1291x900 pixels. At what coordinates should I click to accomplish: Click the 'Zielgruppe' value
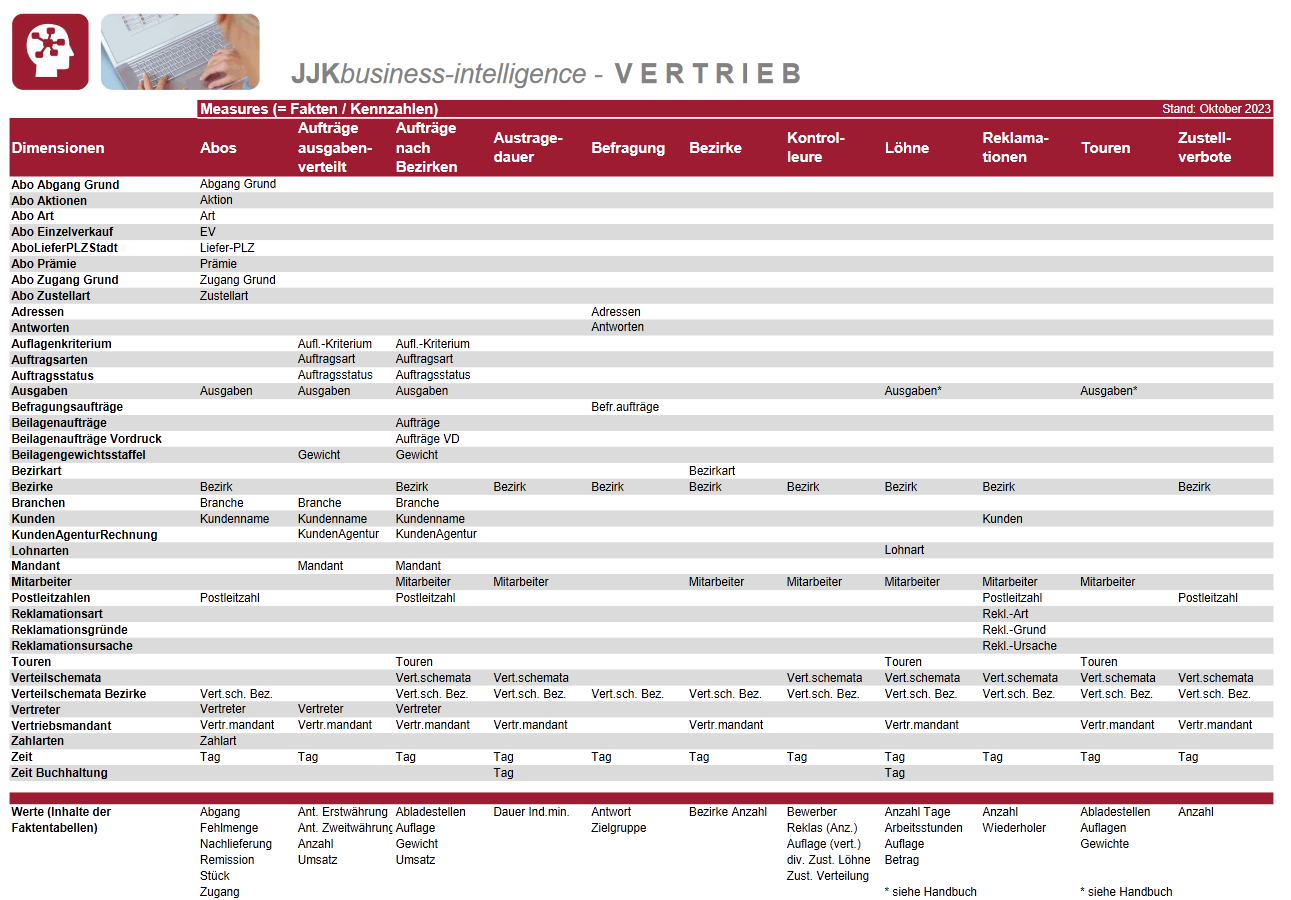tap(618, 828)
